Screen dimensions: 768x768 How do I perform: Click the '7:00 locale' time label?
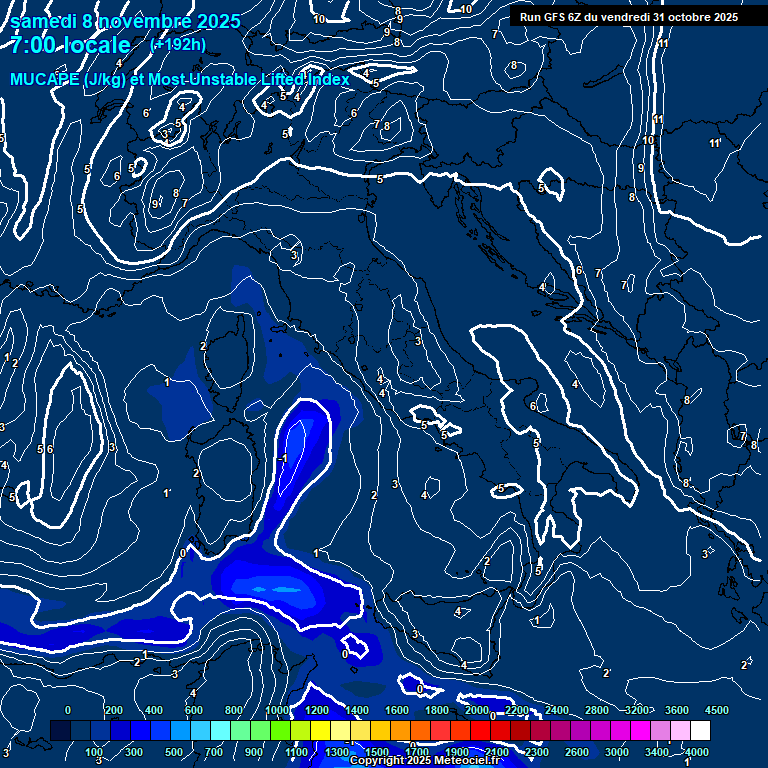70,45
